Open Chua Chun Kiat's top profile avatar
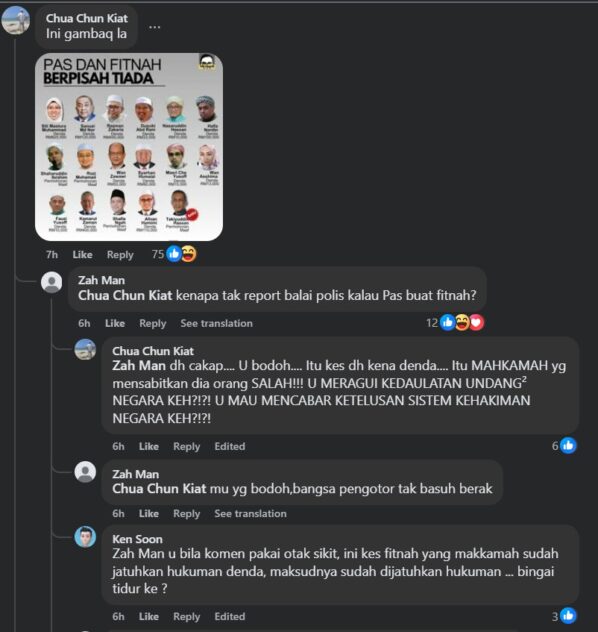Screen dimensions: 598x632 pyautogui.click(x=16, y=20)
